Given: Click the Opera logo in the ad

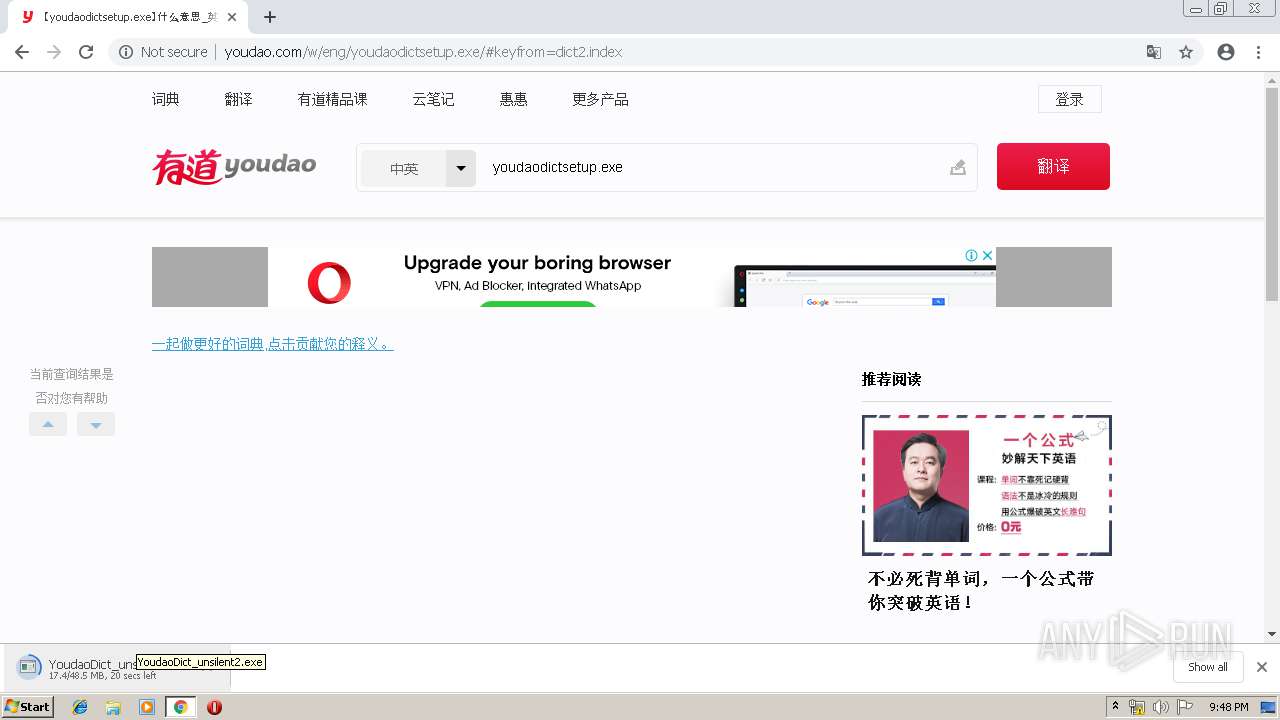Looking at the screenshot, I should pyautogui.click(x=329, y=282).
